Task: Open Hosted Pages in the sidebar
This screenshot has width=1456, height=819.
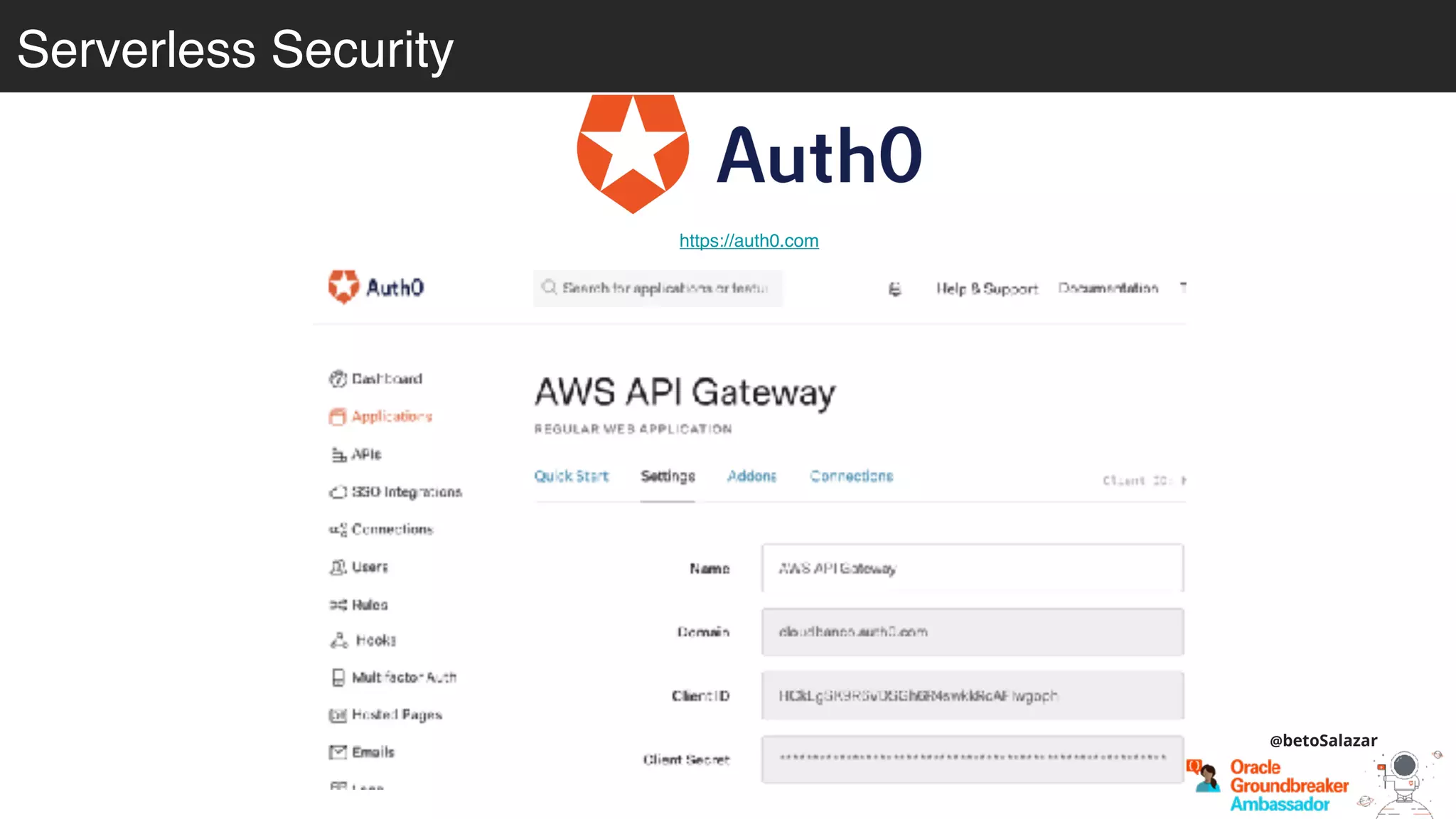Action: tap(397, 715)
